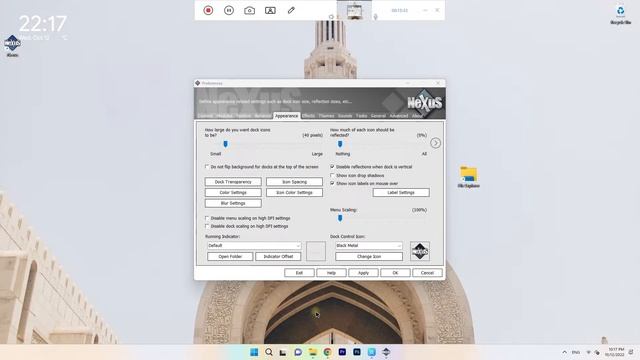Switch to the Advanced tab
Viewport: 640px width, 360px height.
399,116
